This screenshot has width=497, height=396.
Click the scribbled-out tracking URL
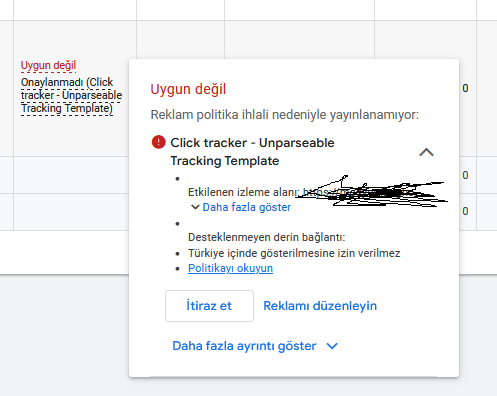(372, 192)
